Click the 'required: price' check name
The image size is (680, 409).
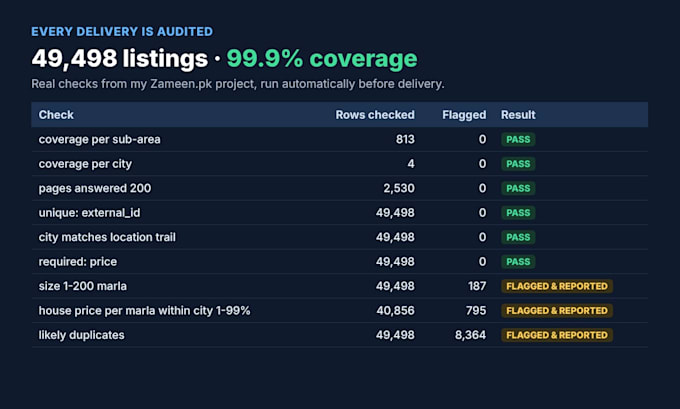click(x=78, y=262)
